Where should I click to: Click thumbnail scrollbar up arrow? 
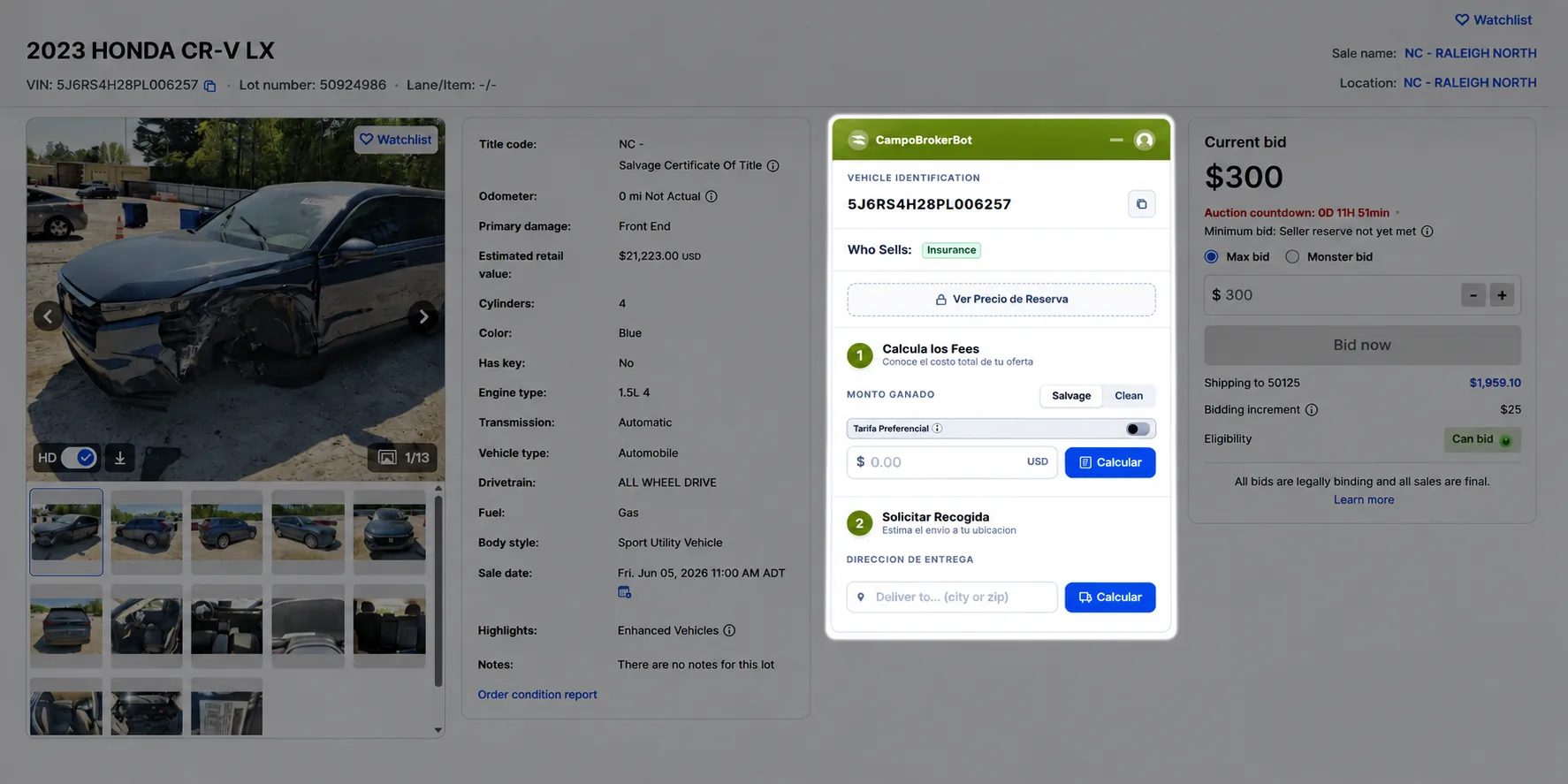coord(438,489)
